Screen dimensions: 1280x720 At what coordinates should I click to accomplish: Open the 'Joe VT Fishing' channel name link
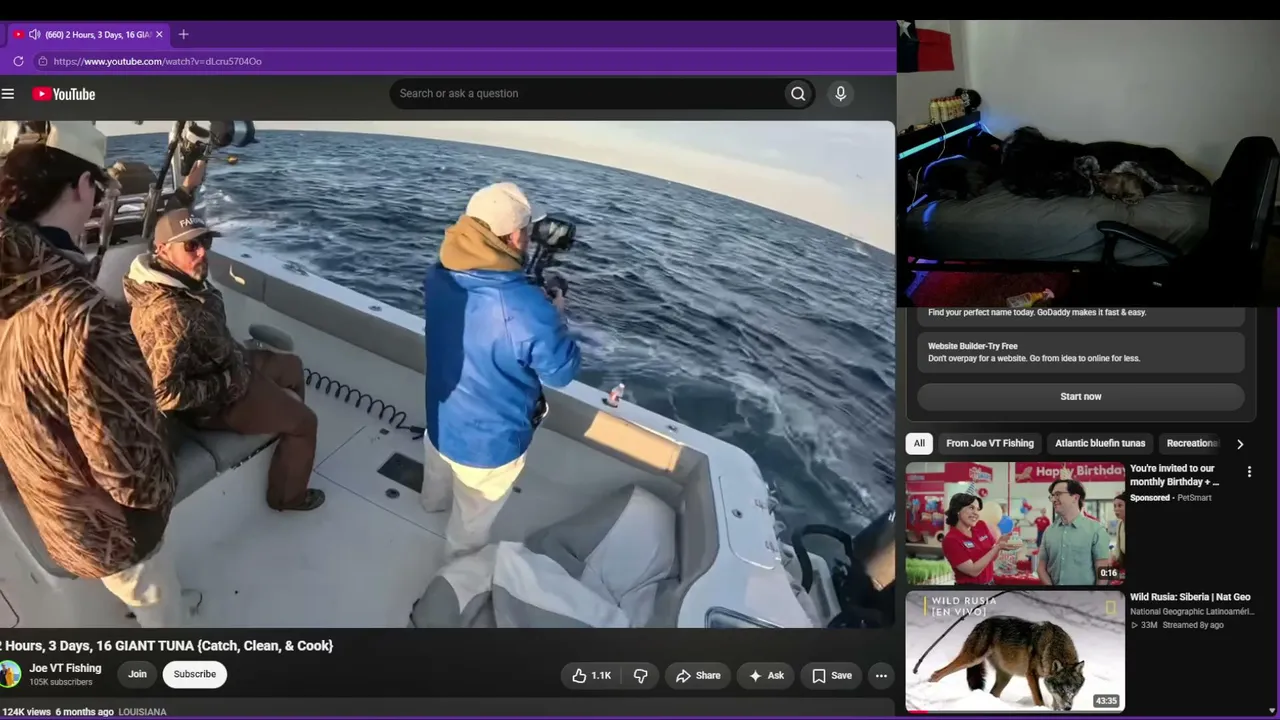[x=65, y=668]
